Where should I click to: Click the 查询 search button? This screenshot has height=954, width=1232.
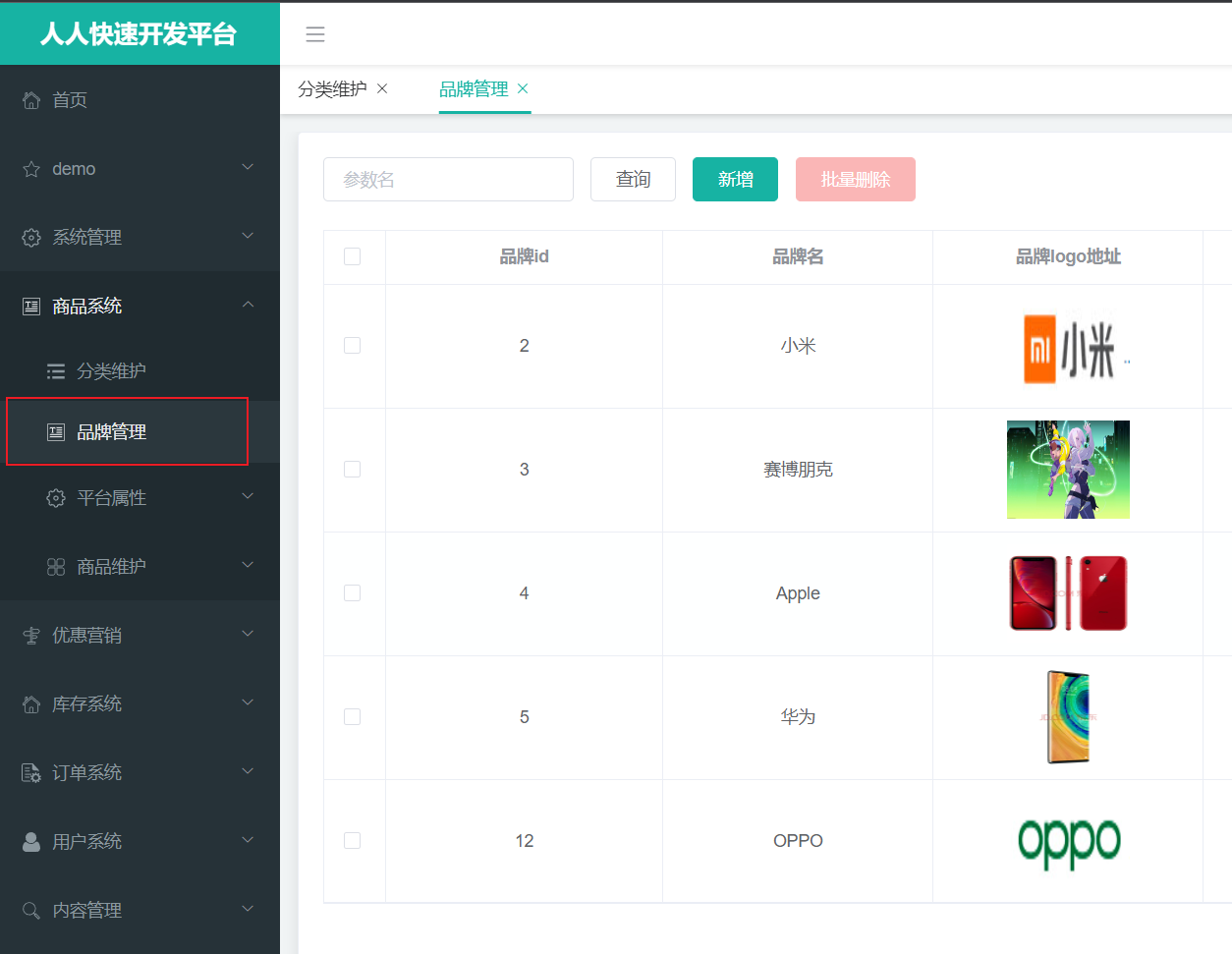point(633,180)
